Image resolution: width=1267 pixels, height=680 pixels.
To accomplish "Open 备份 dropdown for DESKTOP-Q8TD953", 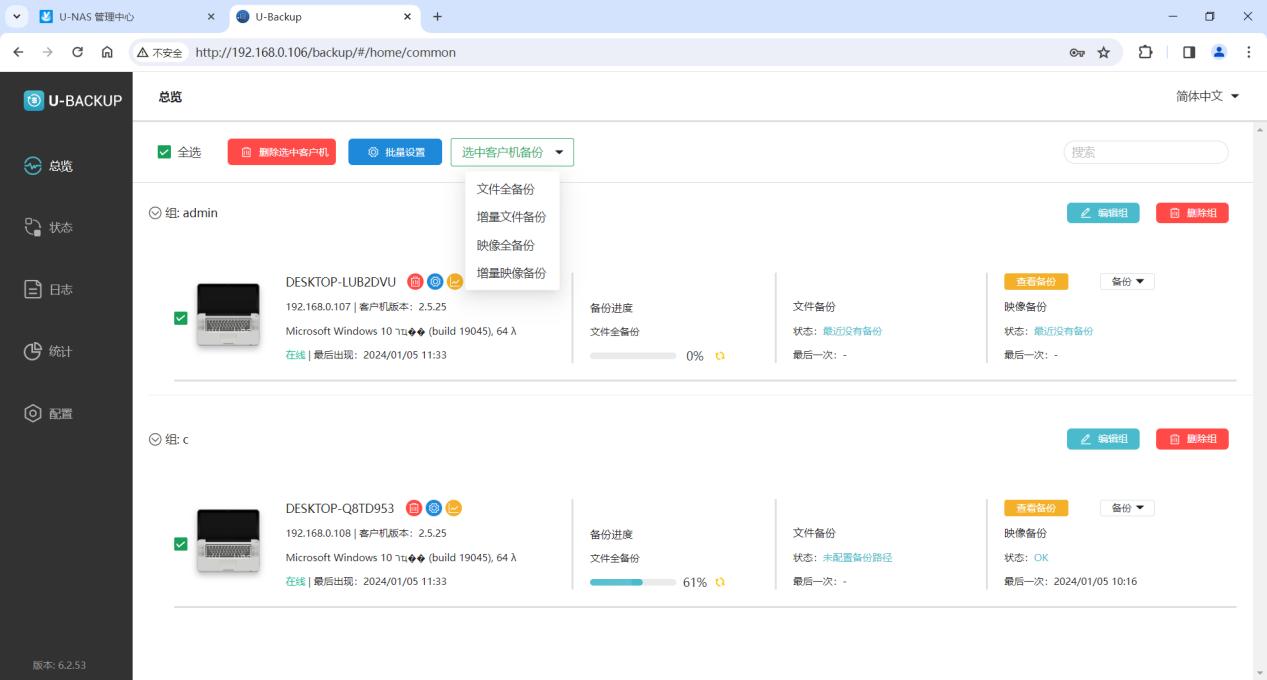I will click(1127, 508).
